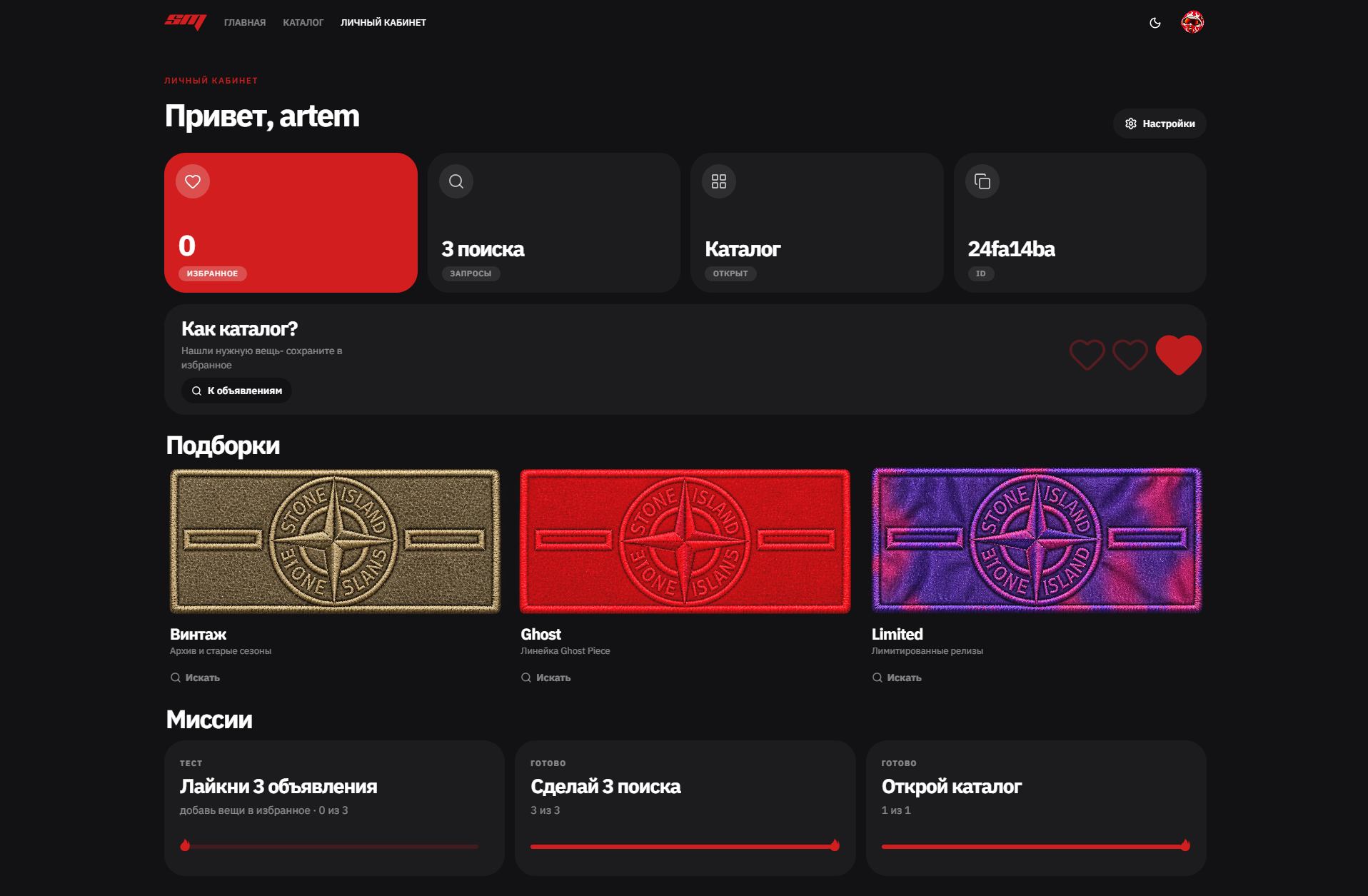1368x896 pixels.
Task: Click the '3 поиска' card title
Action: coord(483,249)
